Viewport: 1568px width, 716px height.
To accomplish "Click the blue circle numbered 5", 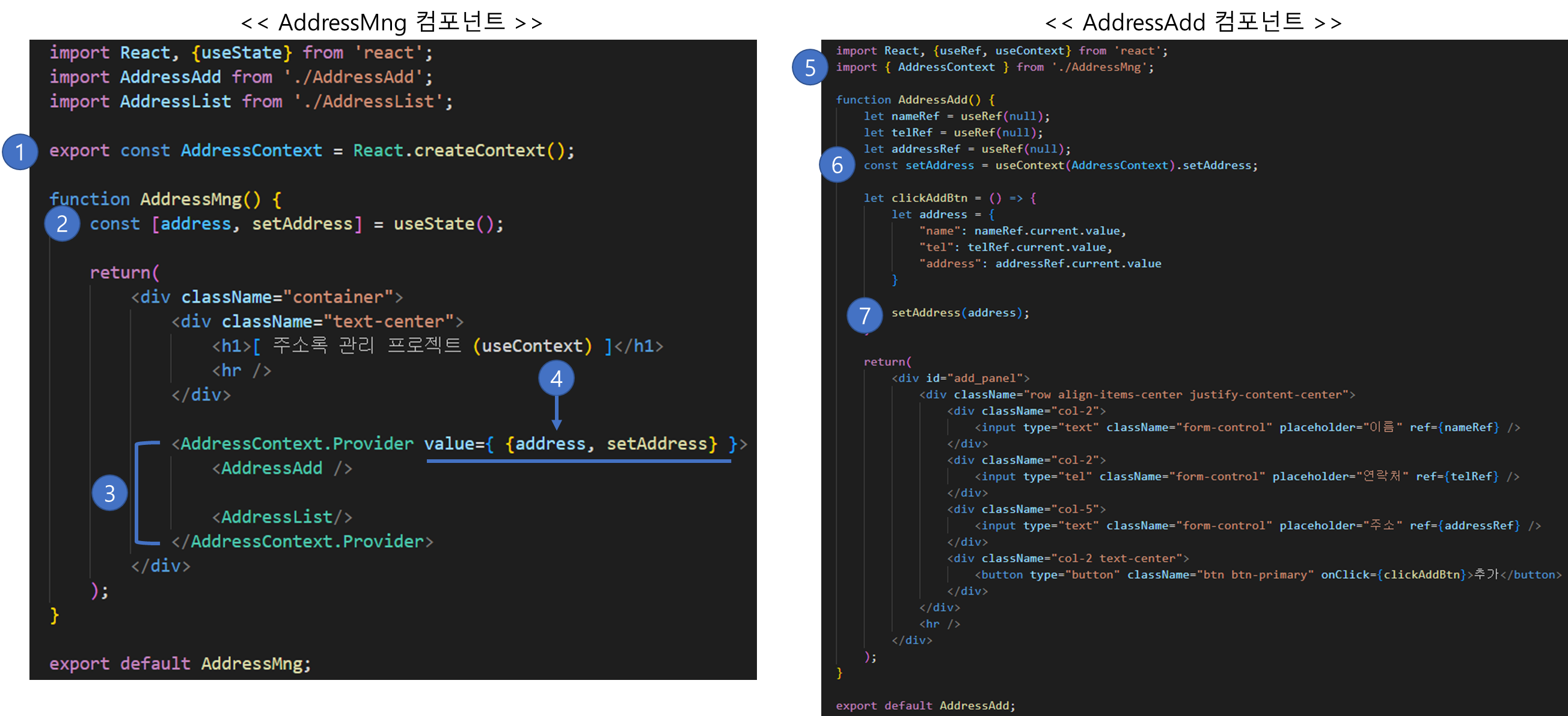I will 810,67.
